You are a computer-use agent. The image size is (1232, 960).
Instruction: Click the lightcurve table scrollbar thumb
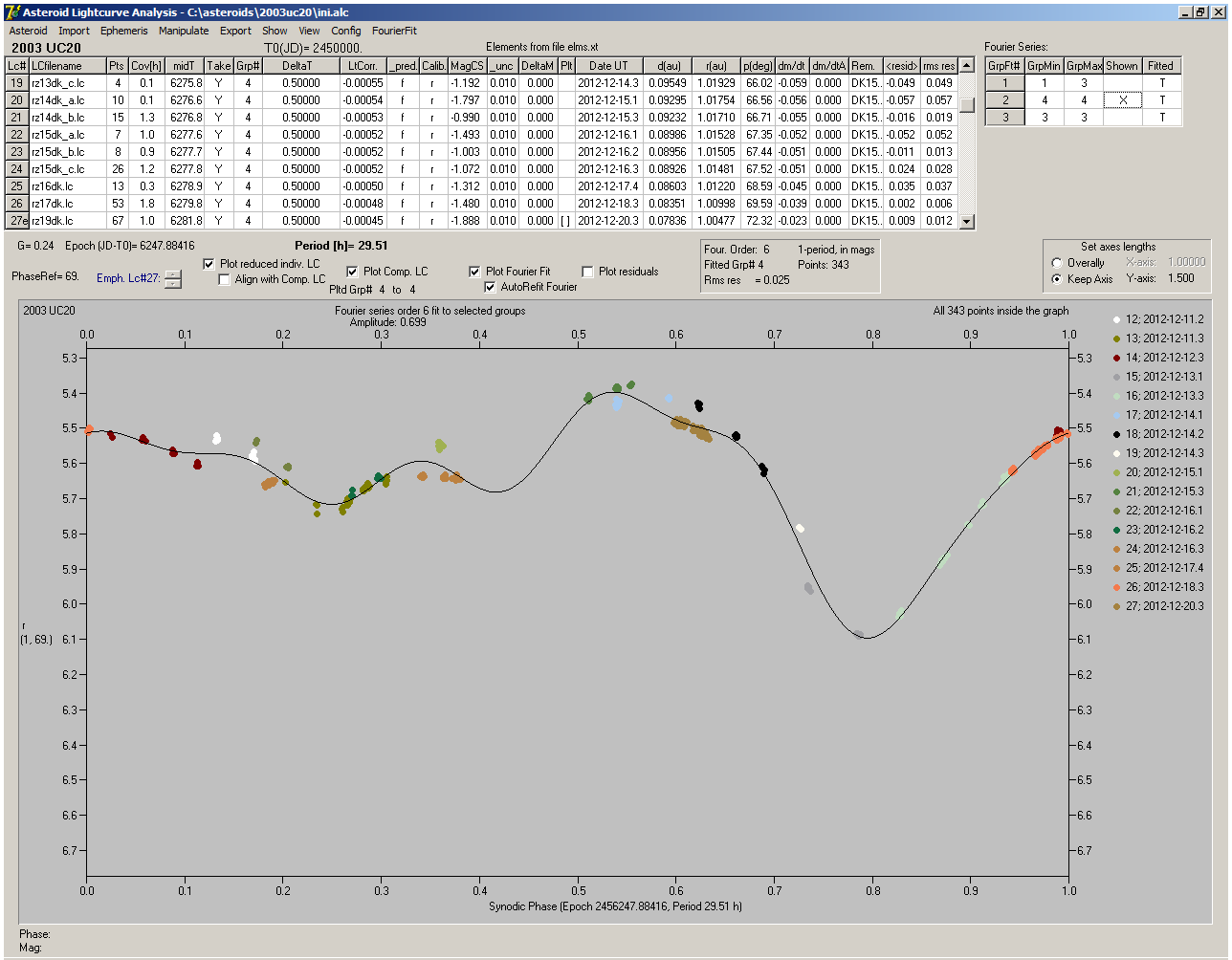(967, 105)
